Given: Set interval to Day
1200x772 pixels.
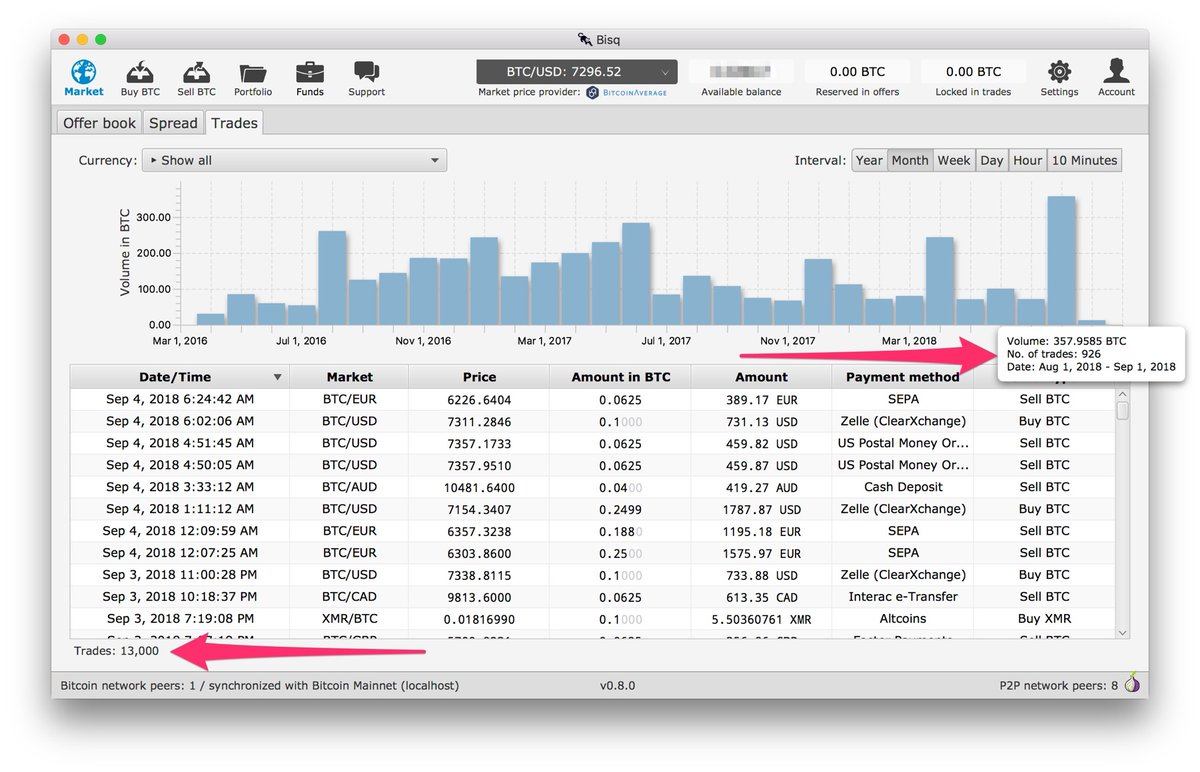Looking at the screenshot, I should click(x=991, y=160).
